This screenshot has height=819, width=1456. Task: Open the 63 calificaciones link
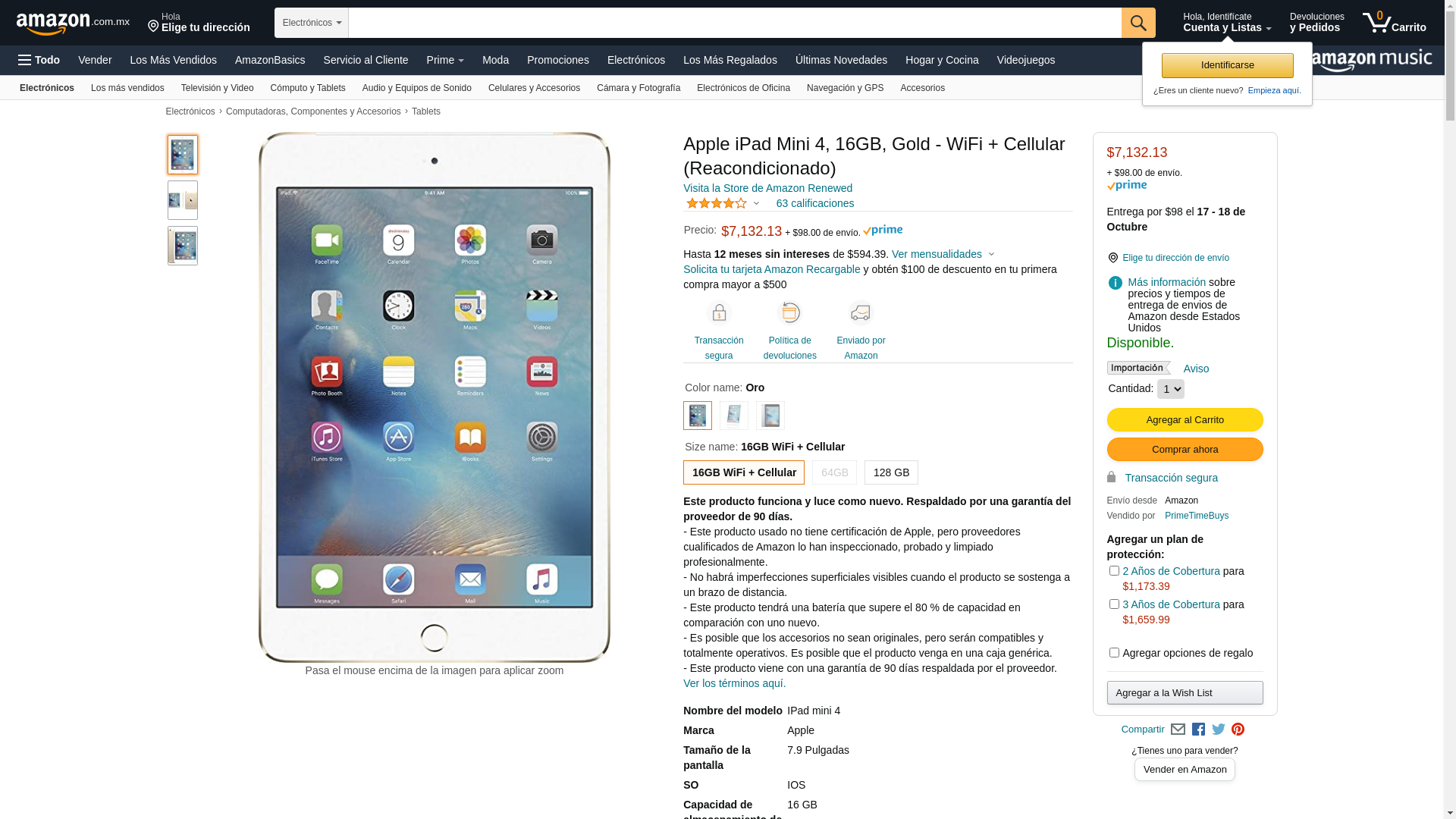pos(815,203)
